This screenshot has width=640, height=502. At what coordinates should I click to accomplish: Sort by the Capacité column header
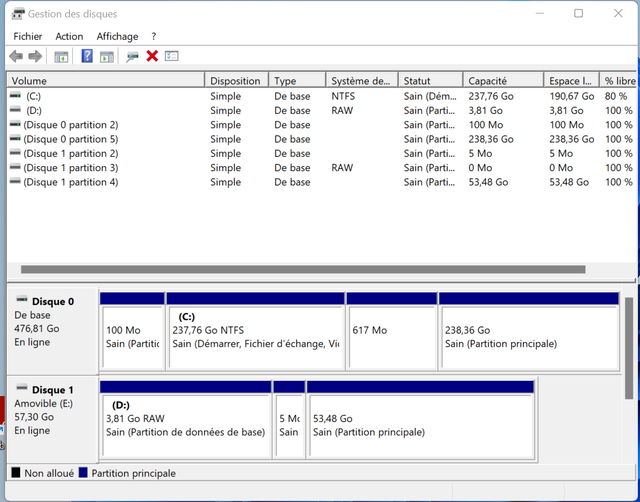tap(503, 80)
